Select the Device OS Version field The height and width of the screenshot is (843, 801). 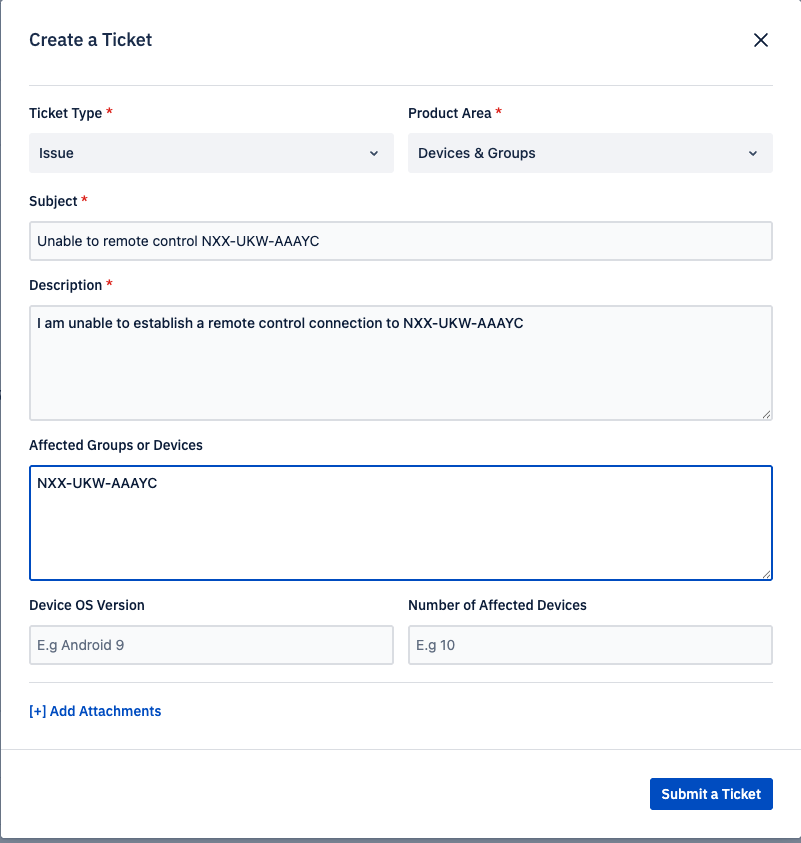point(211,645)
